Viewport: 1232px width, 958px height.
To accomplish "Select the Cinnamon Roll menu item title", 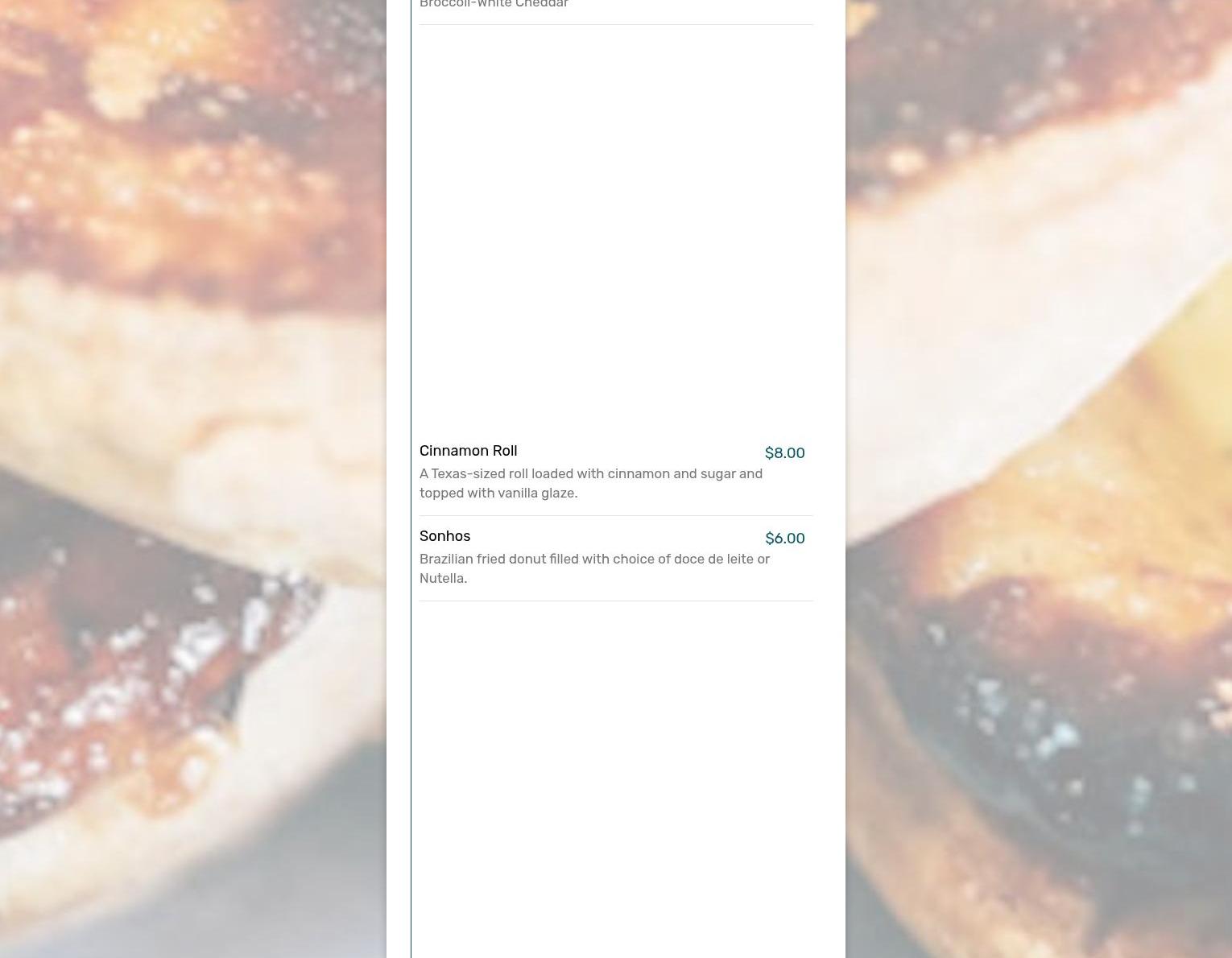I will 468,451.
